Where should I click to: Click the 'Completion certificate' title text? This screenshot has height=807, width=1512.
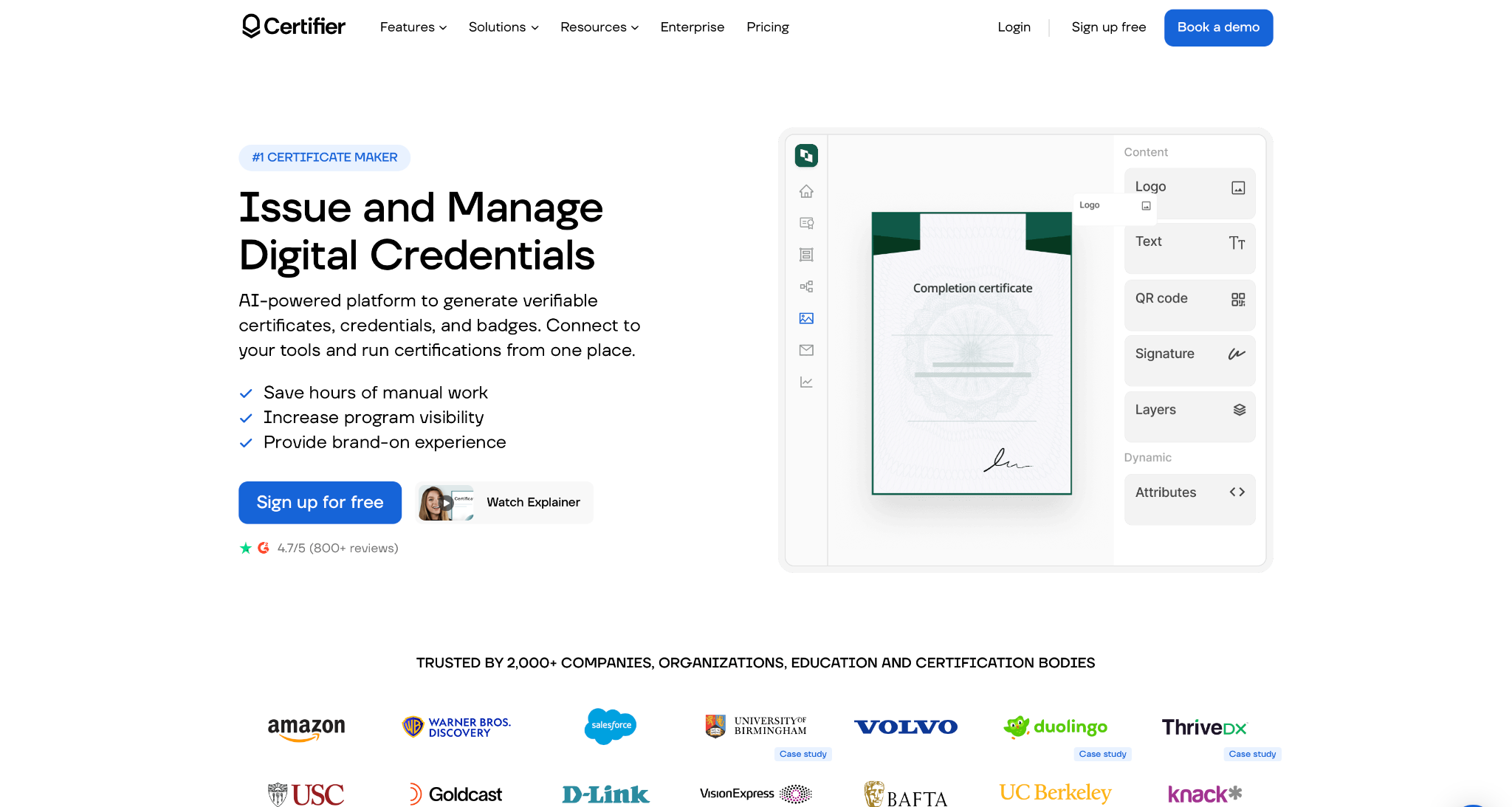tap(972, 288)
